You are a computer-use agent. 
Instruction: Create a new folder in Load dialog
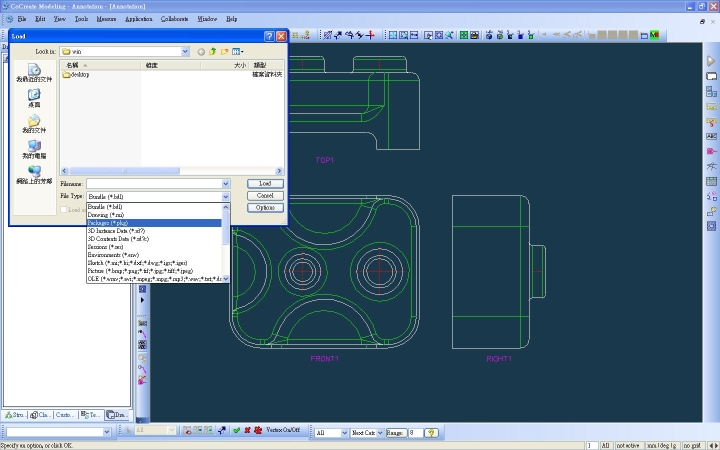click(x=225, y=52)
